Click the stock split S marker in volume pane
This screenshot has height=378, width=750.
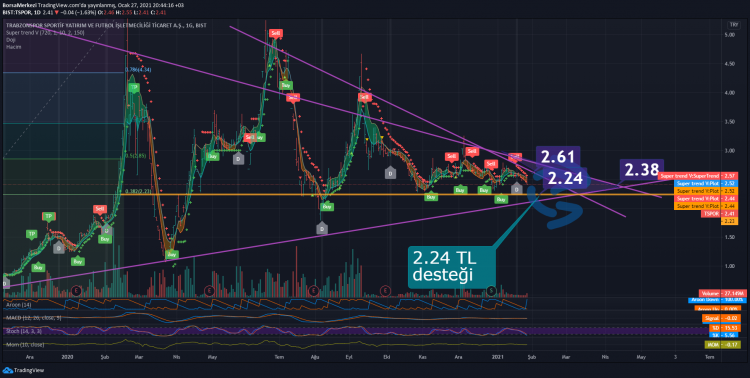(491, 290)
